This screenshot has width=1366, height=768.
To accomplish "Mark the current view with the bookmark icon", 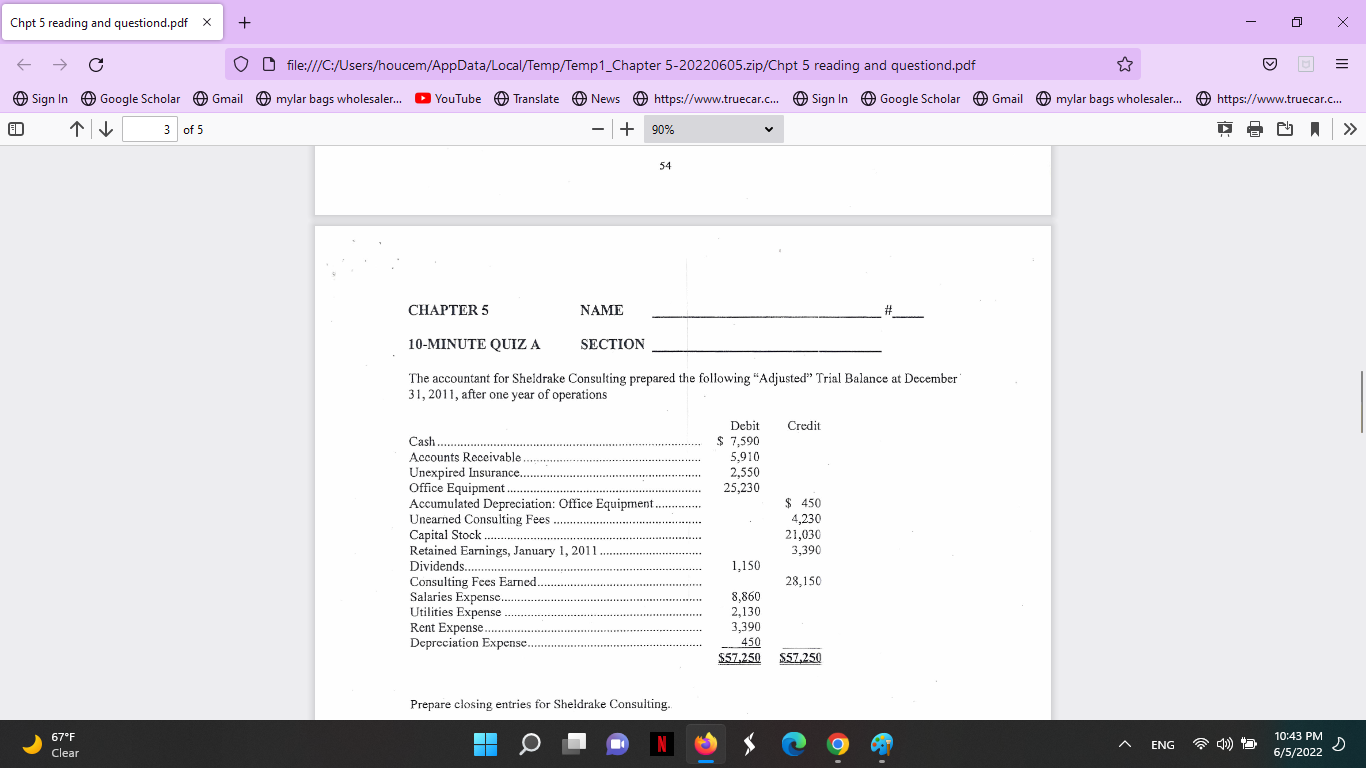I will pos(1315,128).
